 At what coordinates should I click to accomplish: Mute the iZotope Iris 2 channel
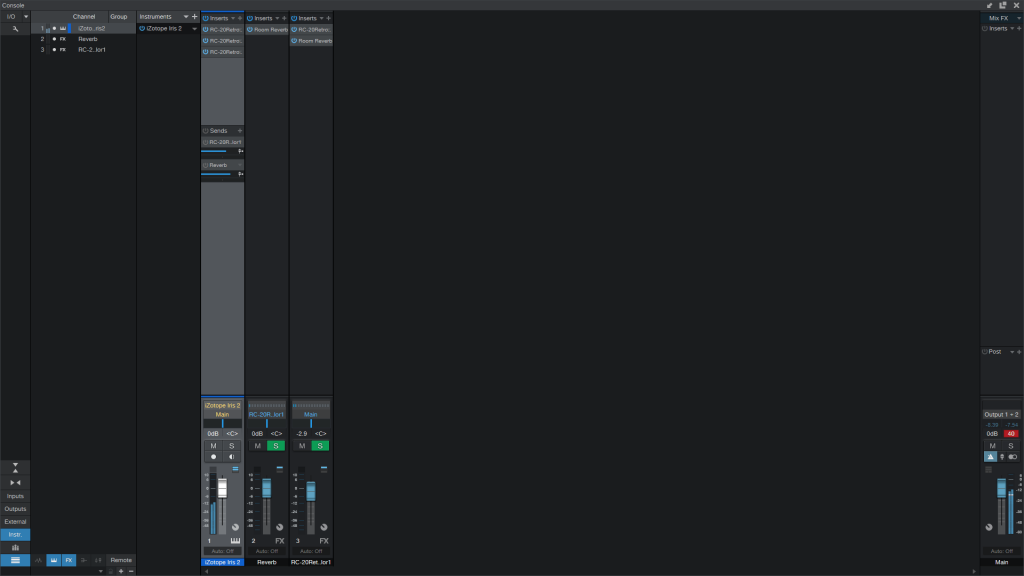213,445
